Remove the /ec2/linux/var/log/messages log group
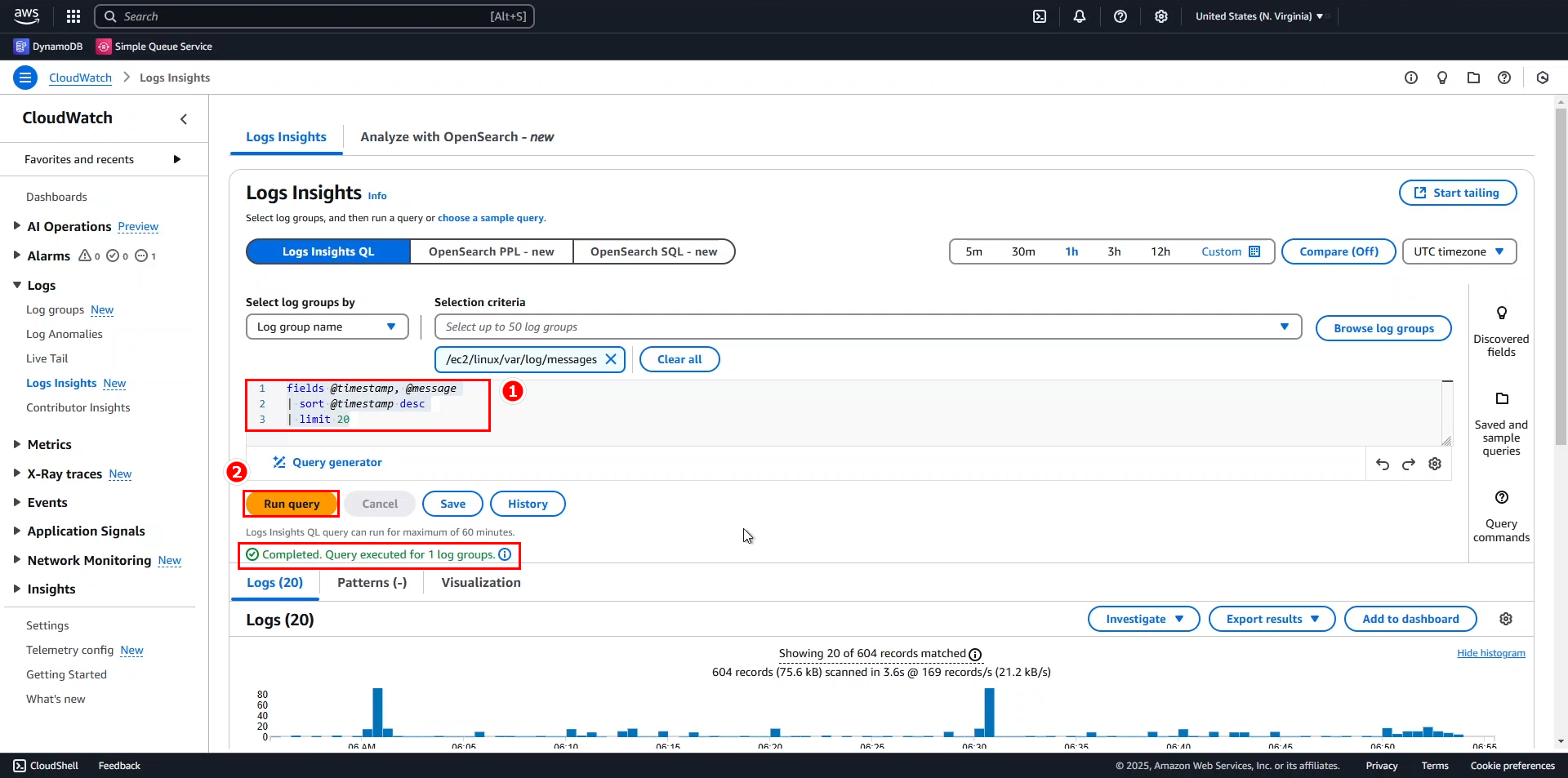Image resolution: width=1568 pixels, height=778 pixels. tap(611, 359)
